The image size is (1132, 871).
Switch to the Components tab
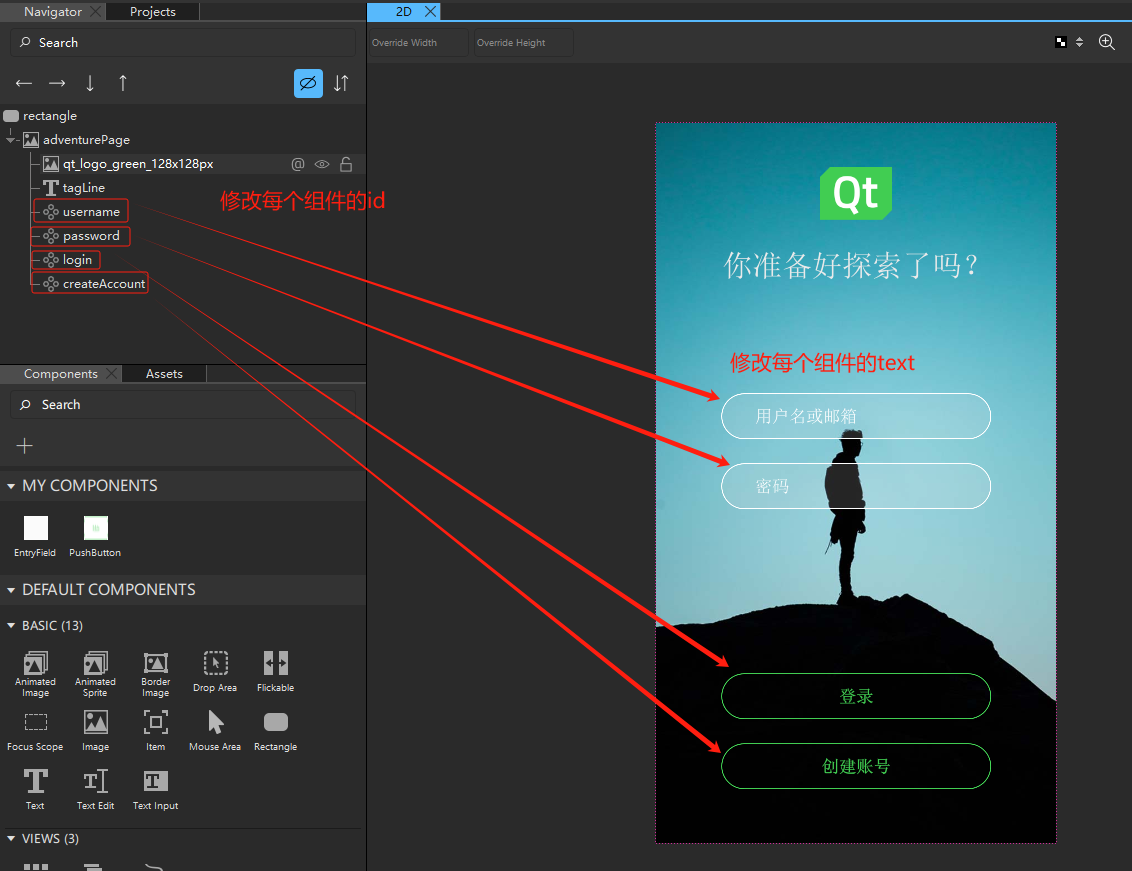point(61,374)
